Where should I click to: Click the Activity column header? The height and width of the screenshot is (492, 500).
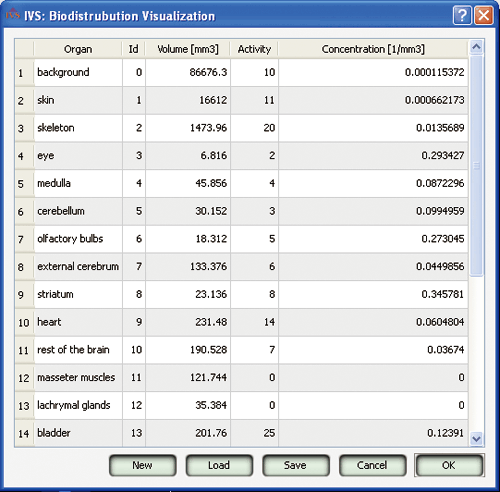(254, 49)
